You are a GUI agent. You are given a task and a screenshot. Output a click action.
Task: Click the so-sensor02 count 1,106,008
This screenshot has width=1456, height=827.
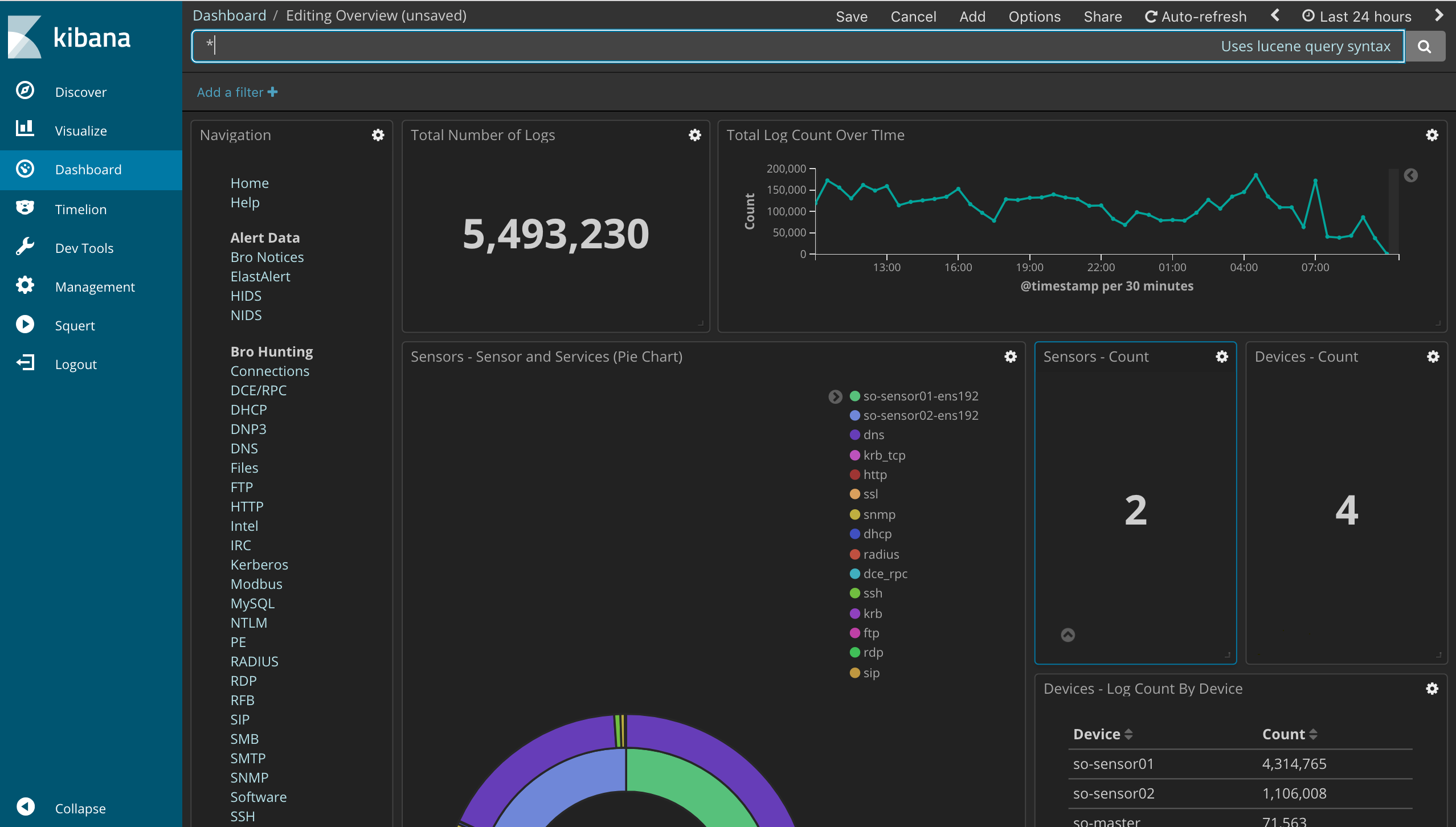pyautogui.click(x=1294, y=793)
